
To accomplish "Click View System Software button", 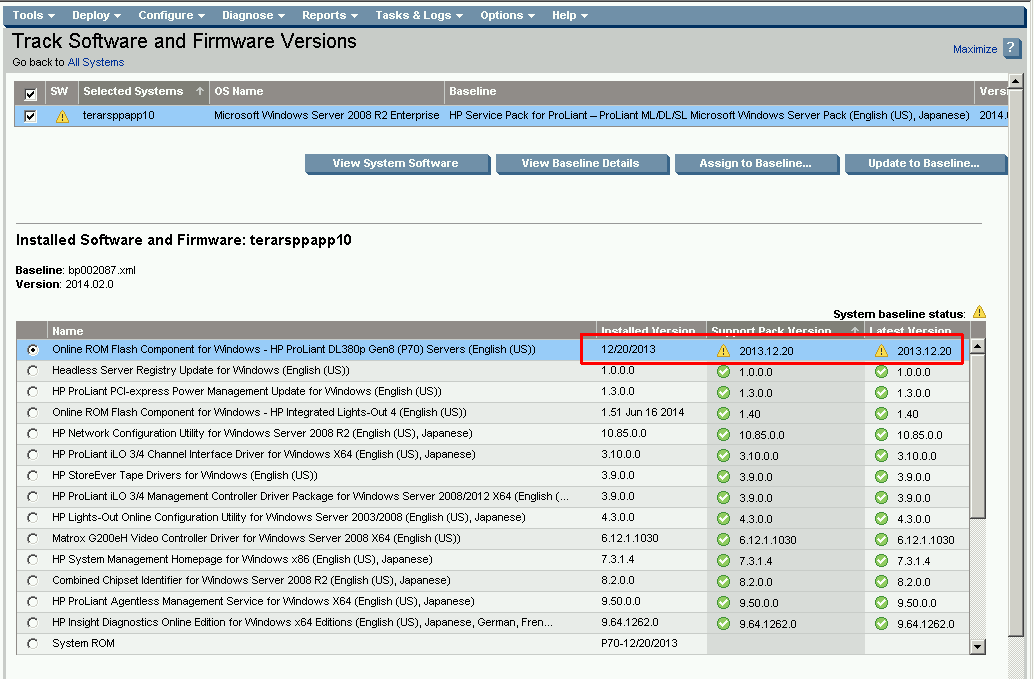I will tap(396, 163).
